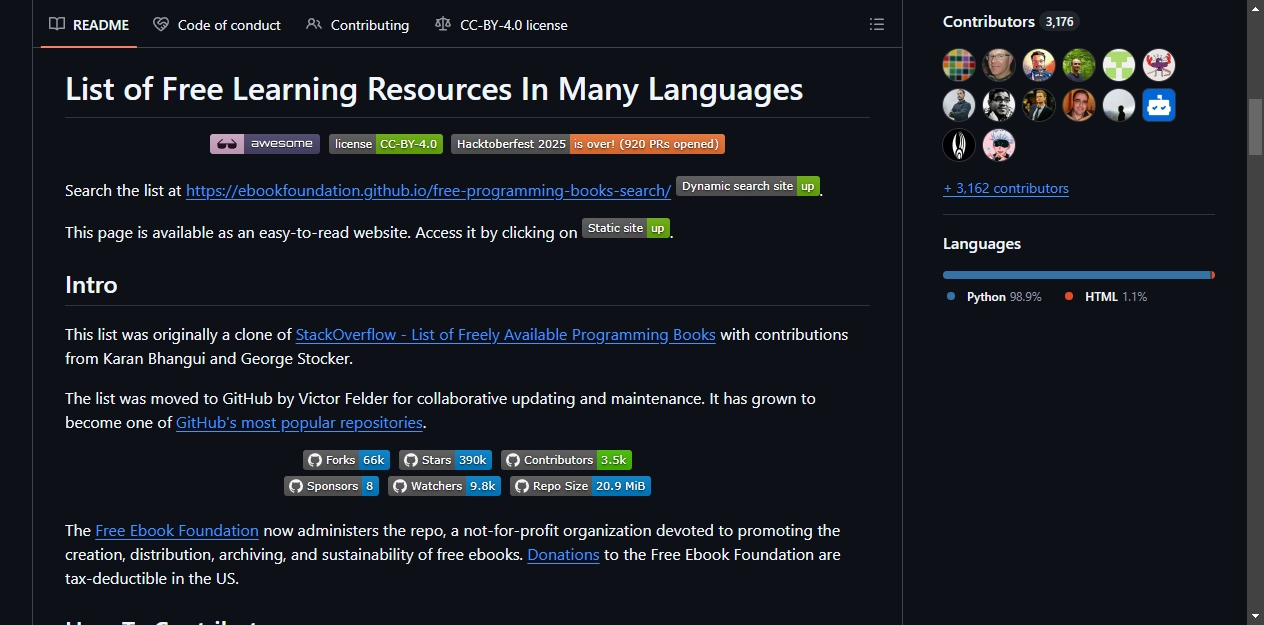Click the Sponsors 8 badge

click(x=331, y=486)
